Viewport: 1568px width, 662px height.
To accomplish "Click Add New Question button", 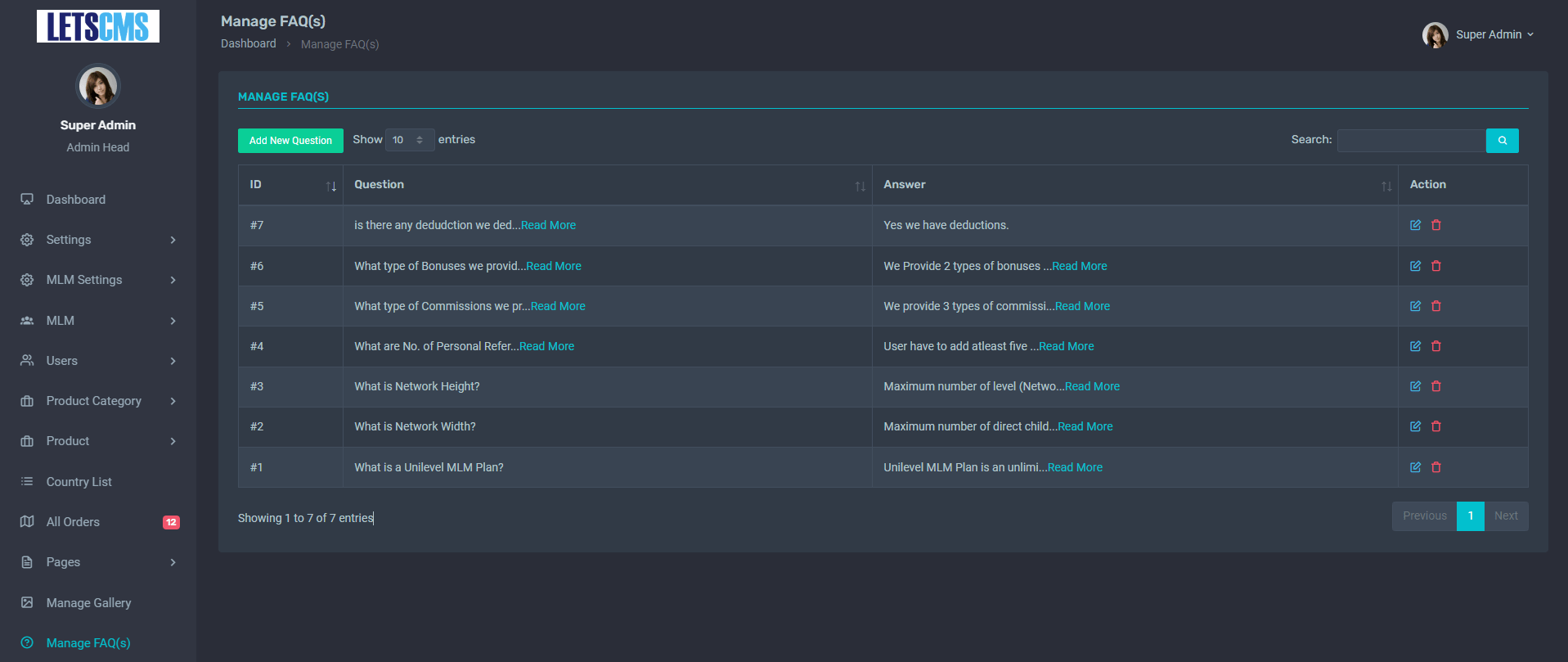I will (290, 141).
